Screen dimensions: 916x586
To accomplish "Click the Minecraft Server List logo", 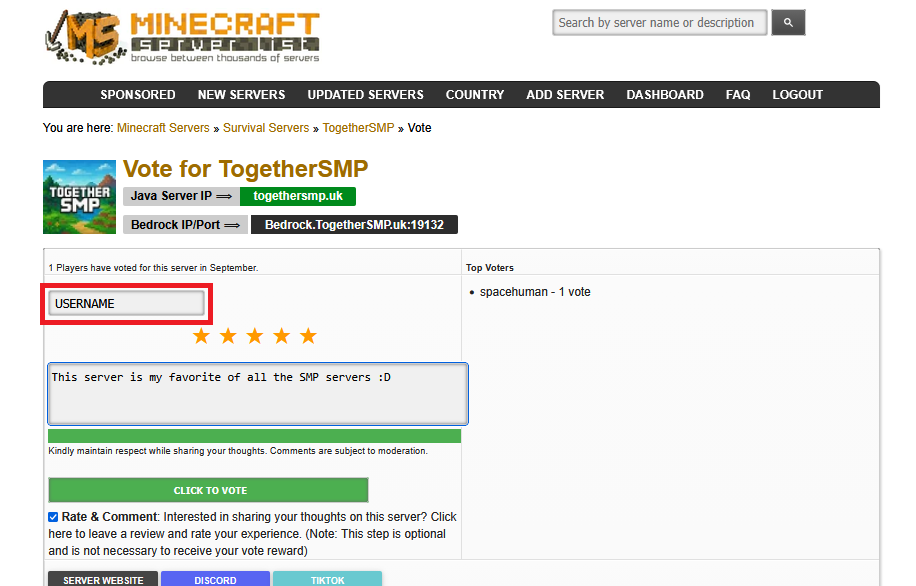I will click(x=182, y=37).
